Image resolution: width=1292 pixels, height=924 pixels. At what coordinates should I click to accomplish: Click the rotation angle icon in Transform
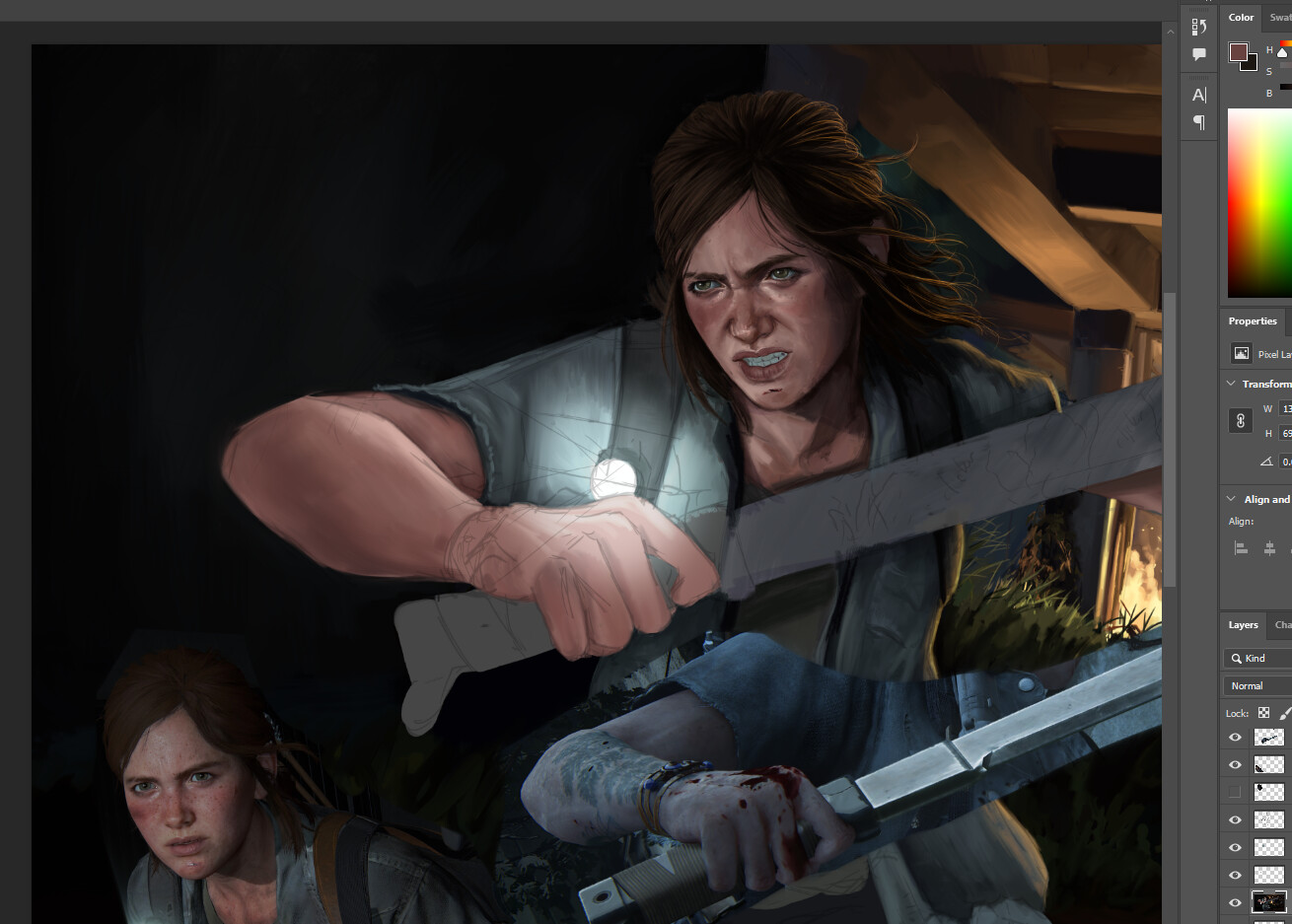coord(1266,462)
